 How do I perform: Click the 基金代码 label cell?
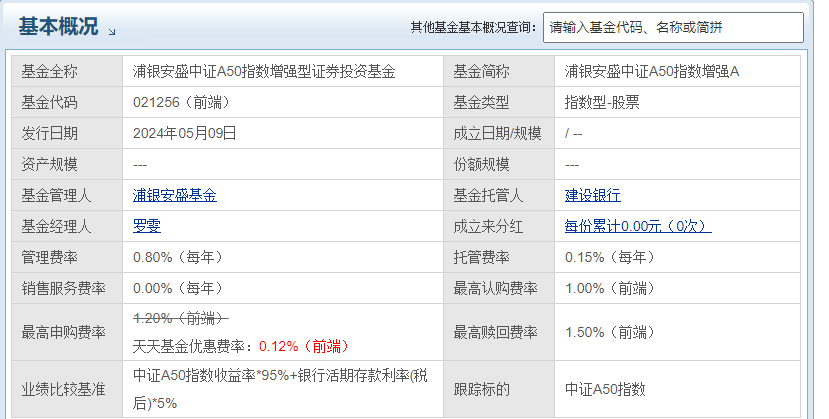point(67,103)
